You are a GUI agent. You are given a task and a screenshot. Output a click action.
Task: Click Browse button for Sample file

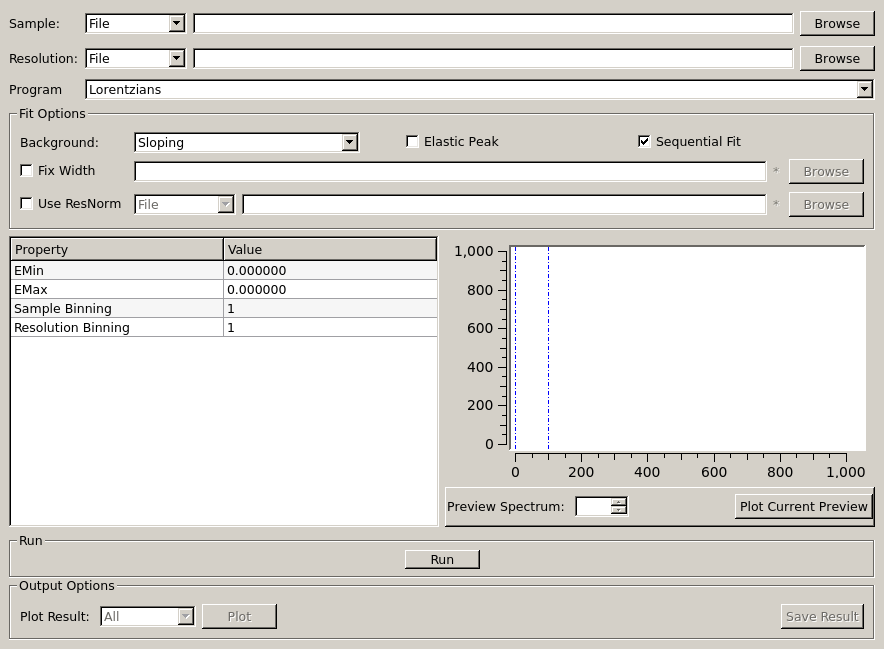[836, 23]
